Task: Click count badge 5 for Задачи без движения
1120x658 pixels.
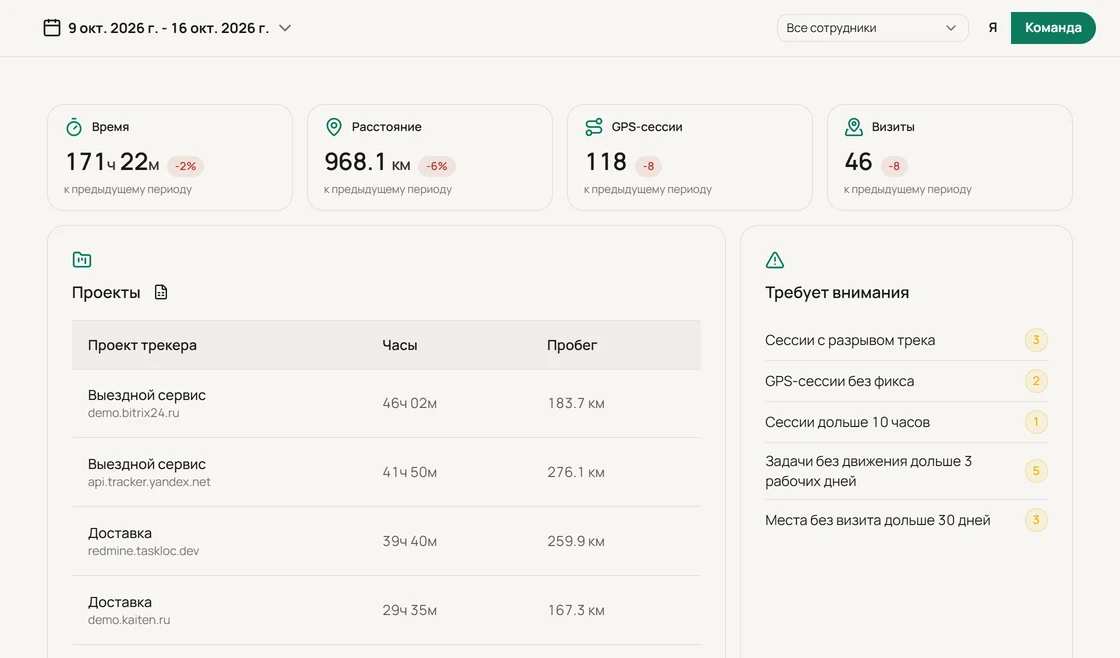Action: [1036, 471]
